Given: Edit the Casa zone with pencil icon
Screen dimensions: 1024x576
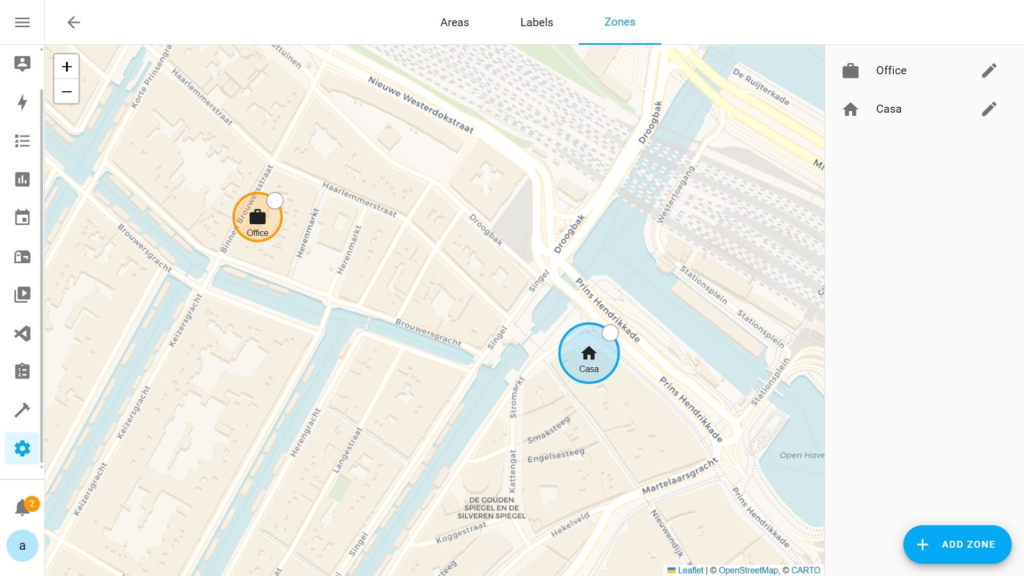Looking at the screenshot, I should pos(989,109).
